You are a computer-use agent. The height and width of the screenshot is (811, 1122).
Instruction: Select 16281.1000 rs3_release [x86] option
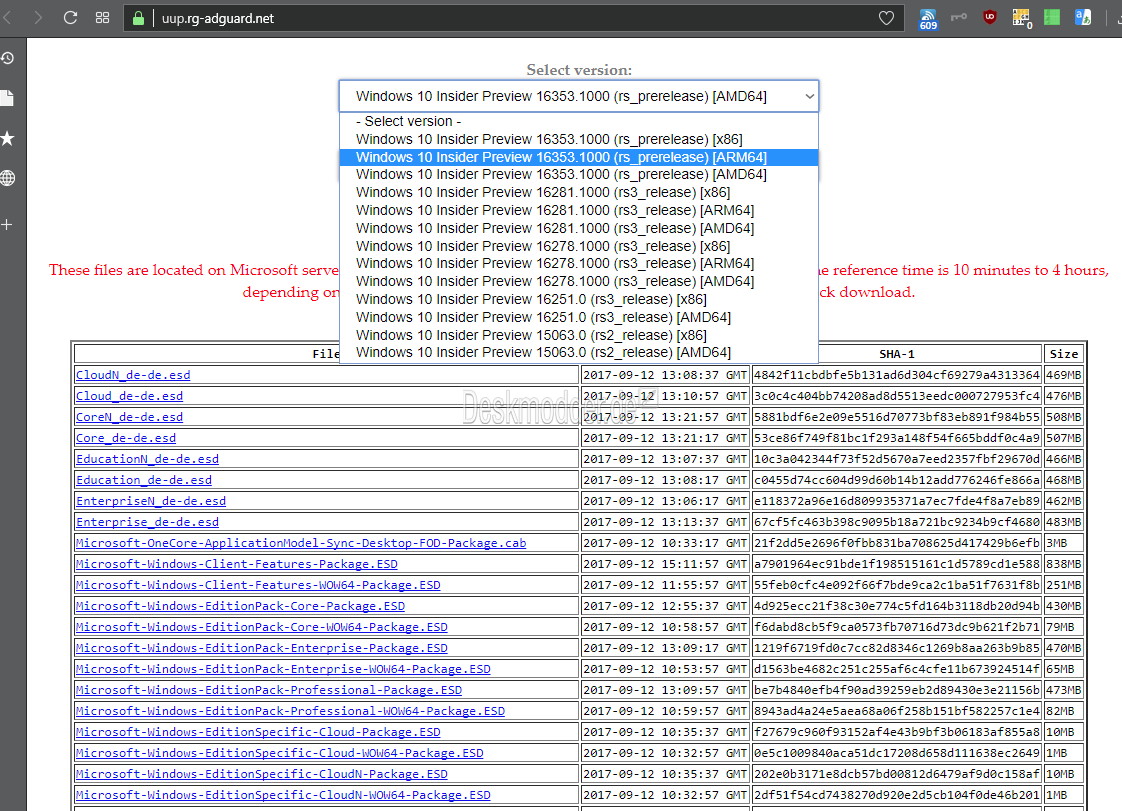(x=579, y=192)
